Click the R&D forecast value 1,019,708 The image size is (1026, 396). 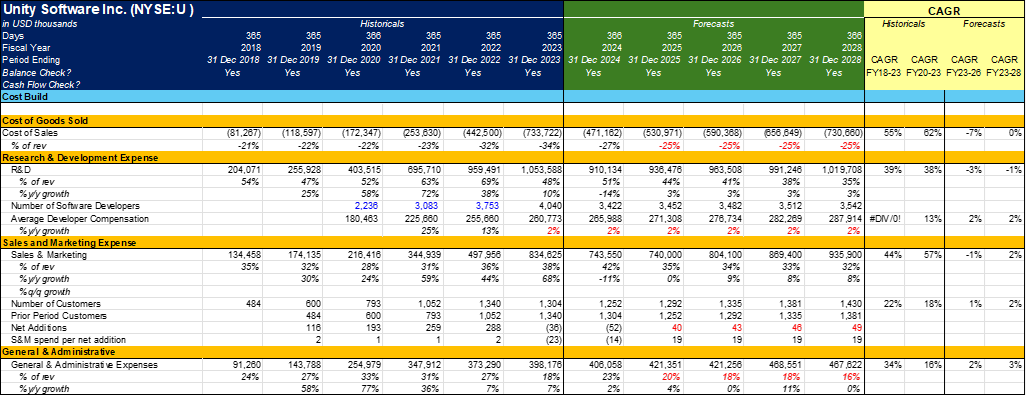(x=843, y=169)
